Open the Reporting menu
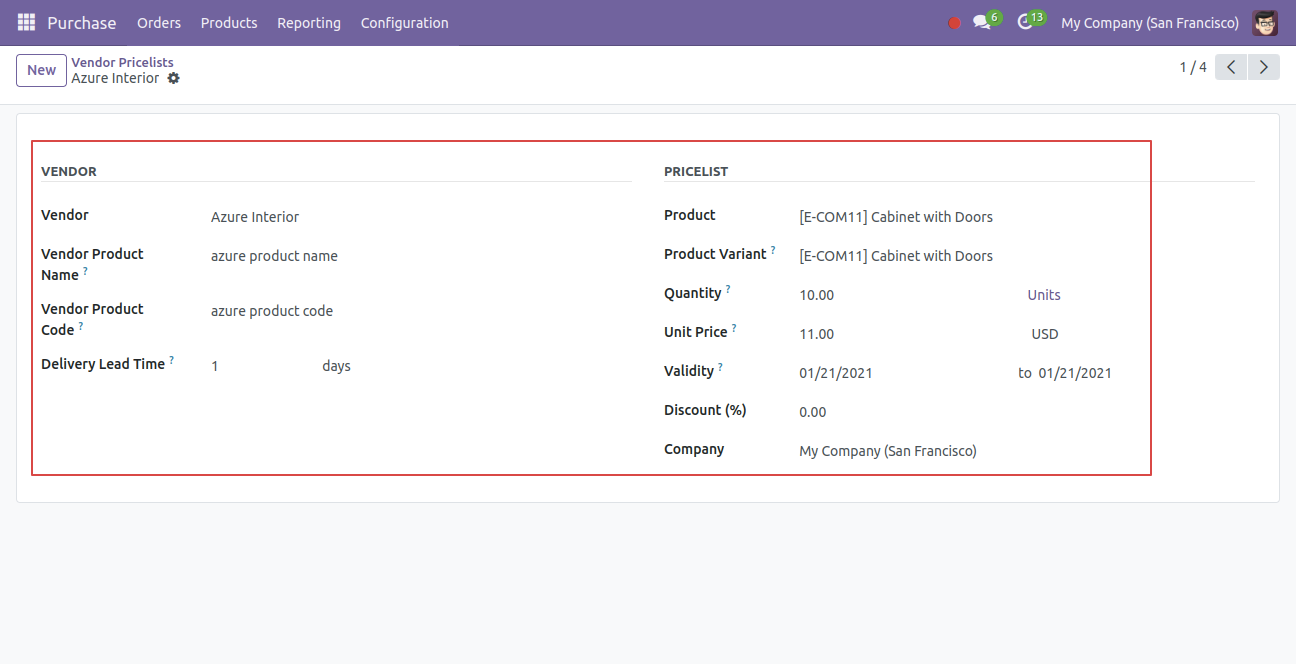The width and height of the screenshot is (1296, 664). point(309,22)
